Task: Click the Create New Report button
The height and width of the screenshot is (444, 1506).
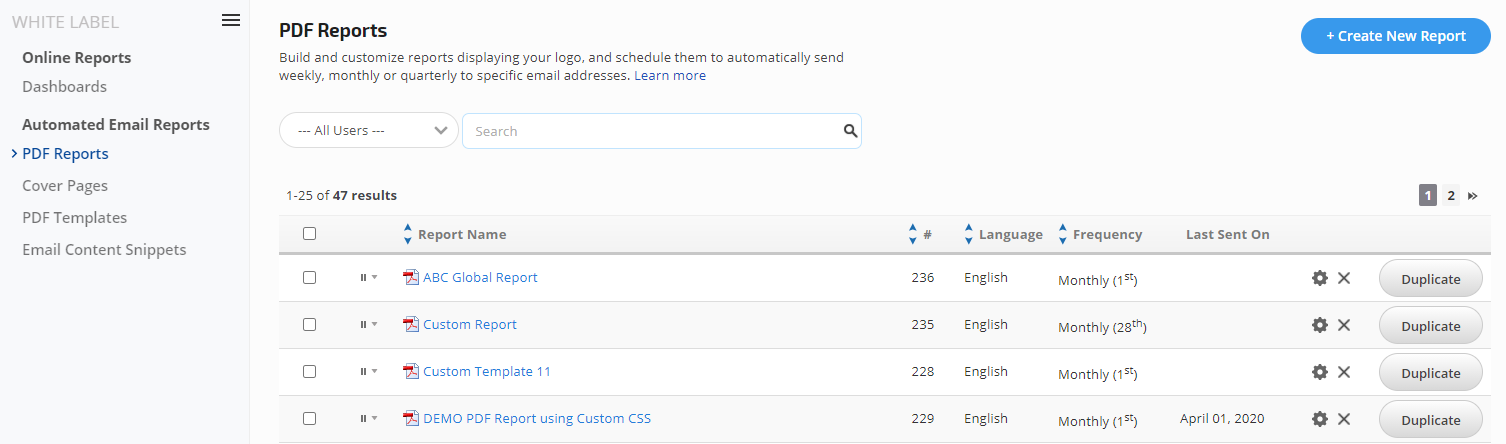Action: (x=1395, y=36)
